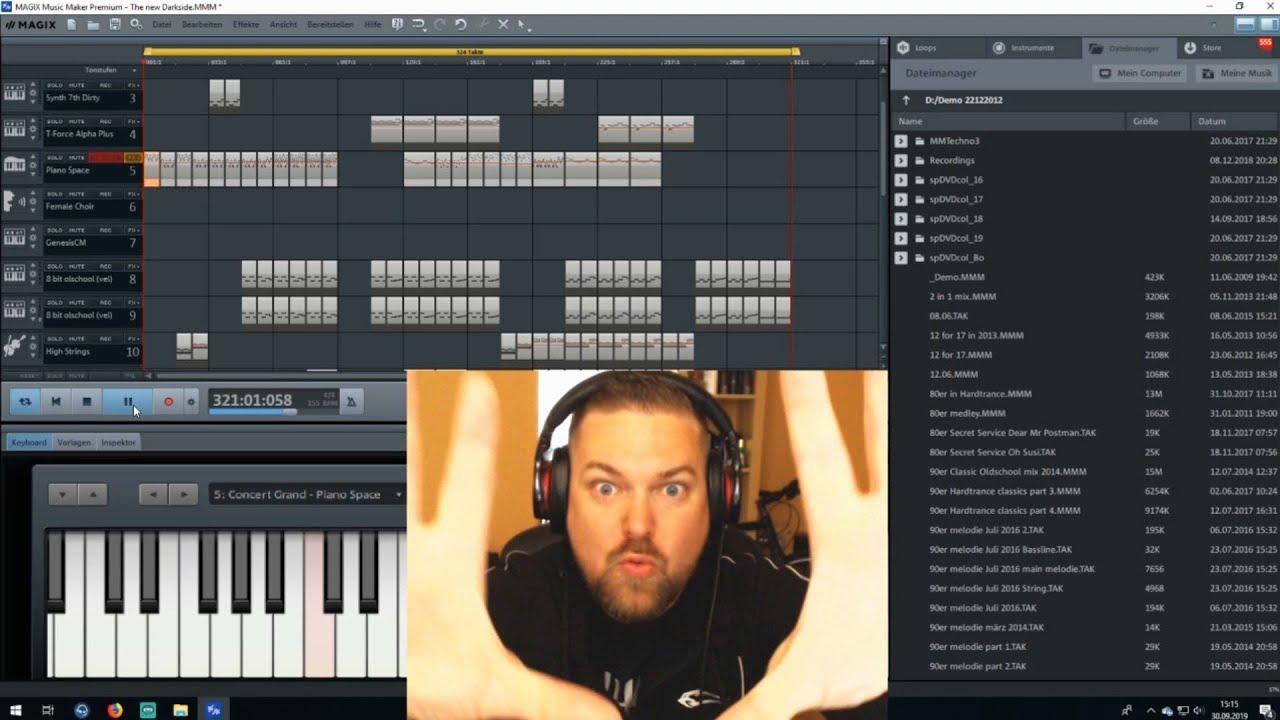Select the mouse mode pointer tool
Viewport: 1280px width, 720px height.
pyautogui.click(x=523, y=24)
